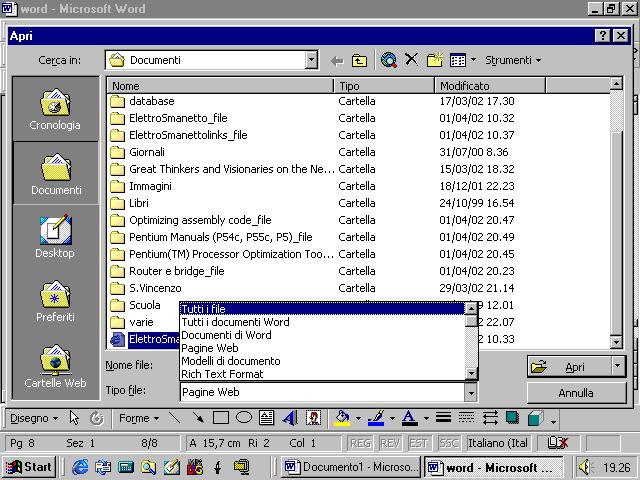
Task: Apply shadow effect
Action: (512, 418)
